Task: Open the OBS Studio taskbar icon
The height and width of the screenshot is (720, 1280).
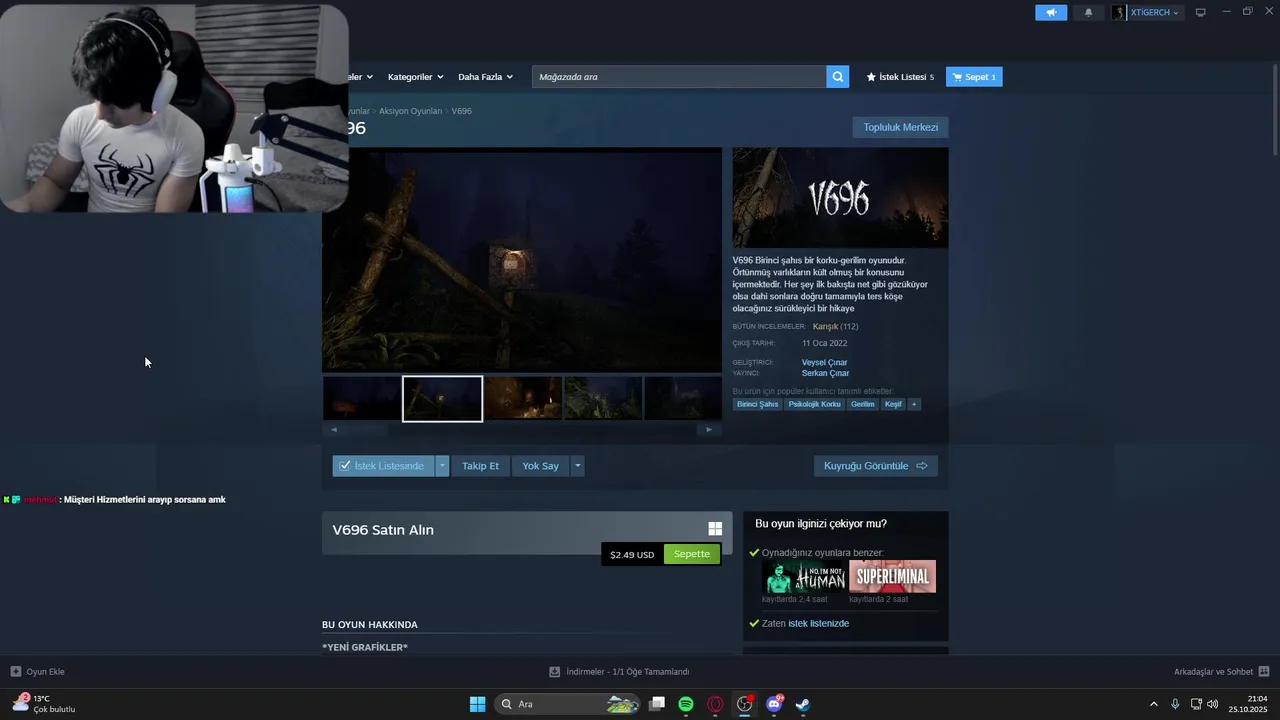Action: pos(744,704)
